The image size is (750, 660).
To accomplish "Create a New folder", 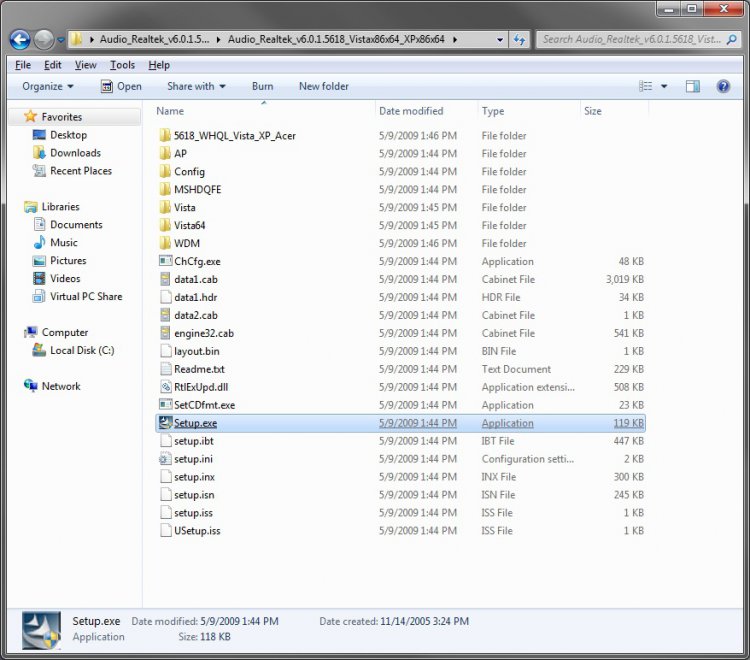I will (324, 87).
